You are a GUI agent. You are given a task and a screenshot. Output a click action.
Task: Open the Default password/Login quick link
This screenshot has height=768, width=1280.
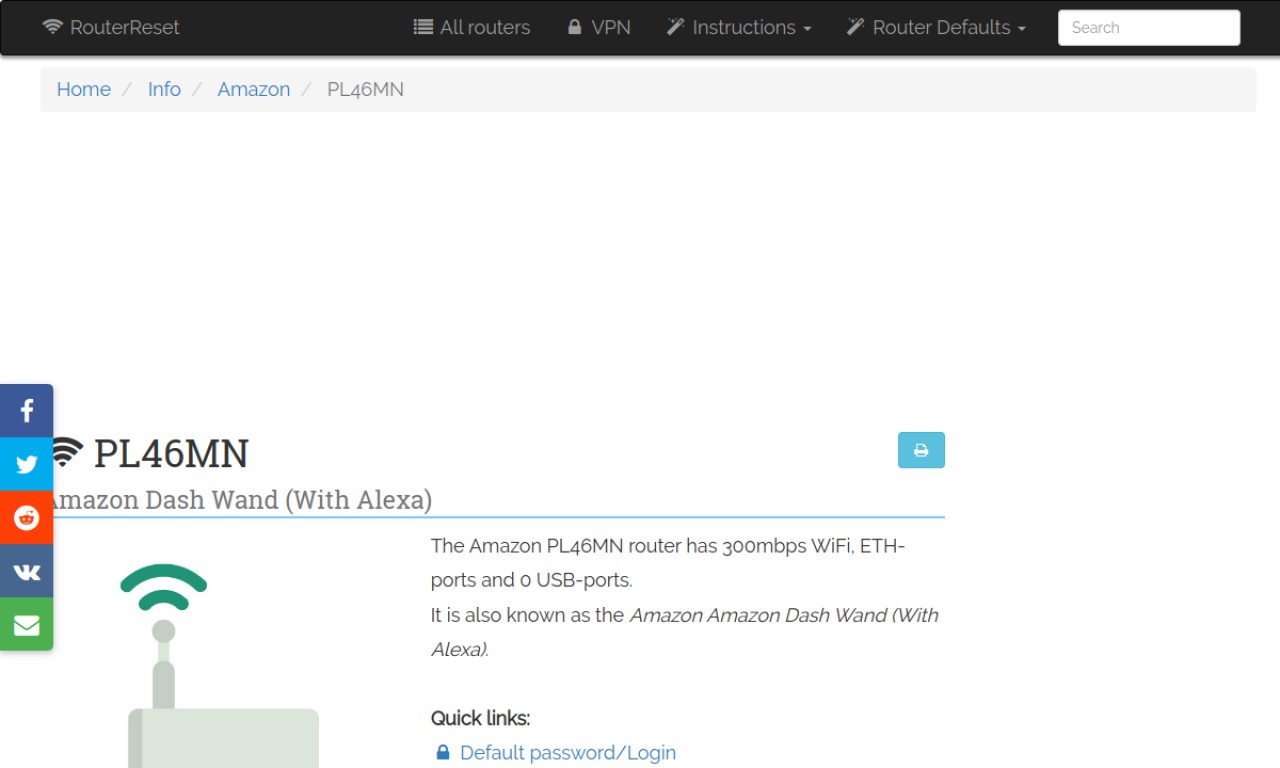point(568,752)
